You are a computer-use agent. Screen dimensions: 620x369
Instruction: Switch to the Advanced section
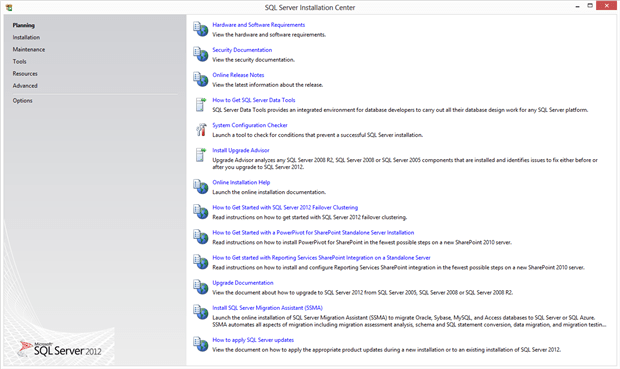pyautogui.click(x=25, y=85)
